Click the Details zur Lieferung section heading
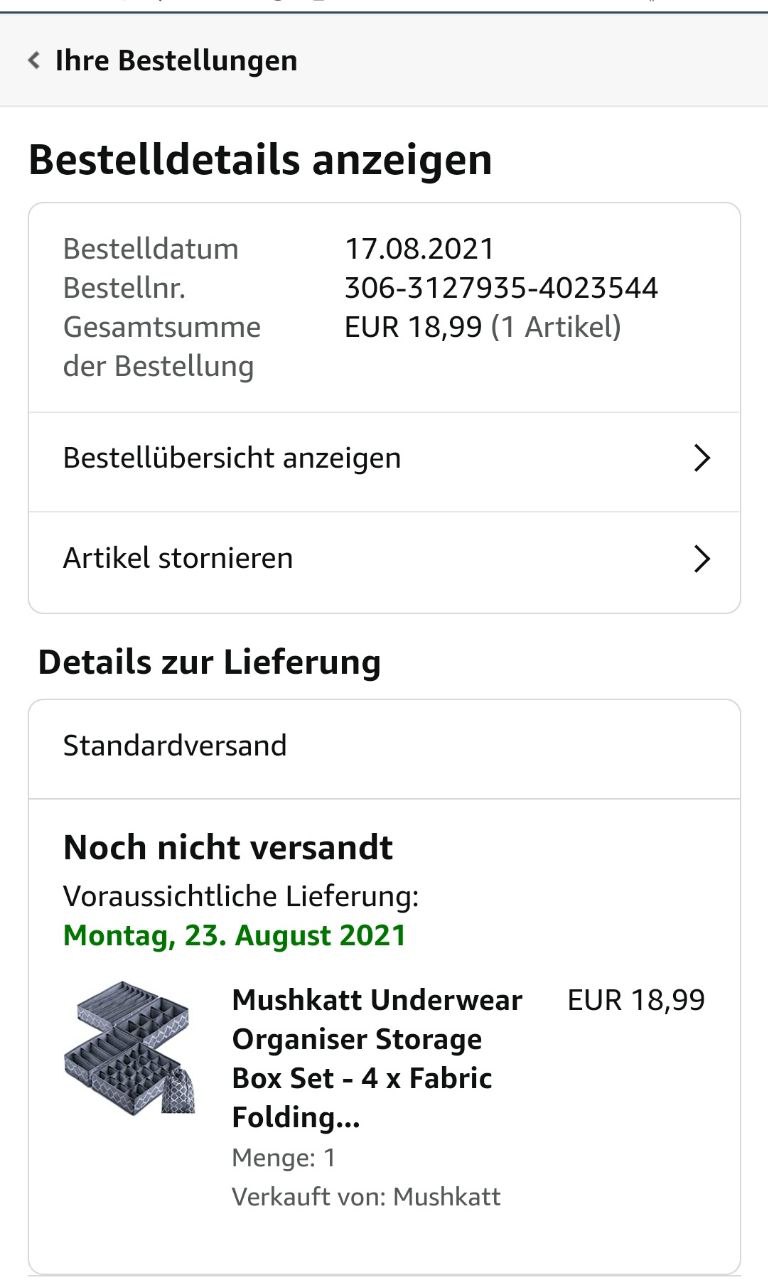The image size is (768, 1280). coord(209,662)
